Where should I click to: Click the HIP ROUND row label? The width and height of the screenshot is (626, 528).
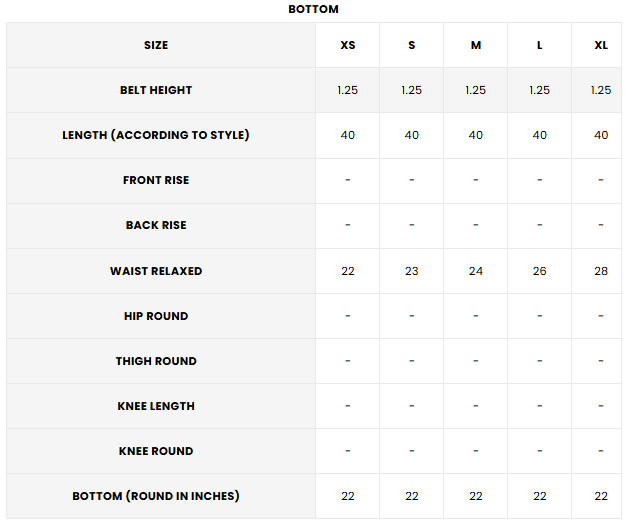coord(156,316)
